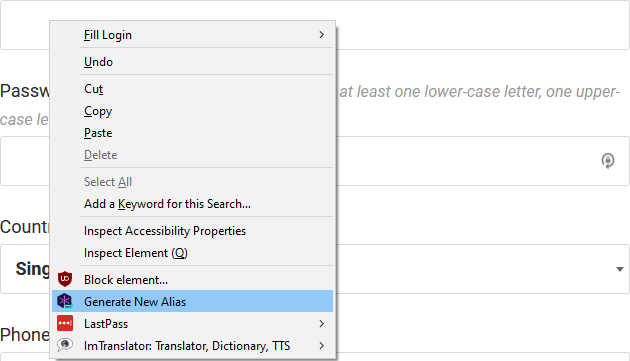
Task: Click the uBlock Origin shield icon
Action: tap(65, 279)
